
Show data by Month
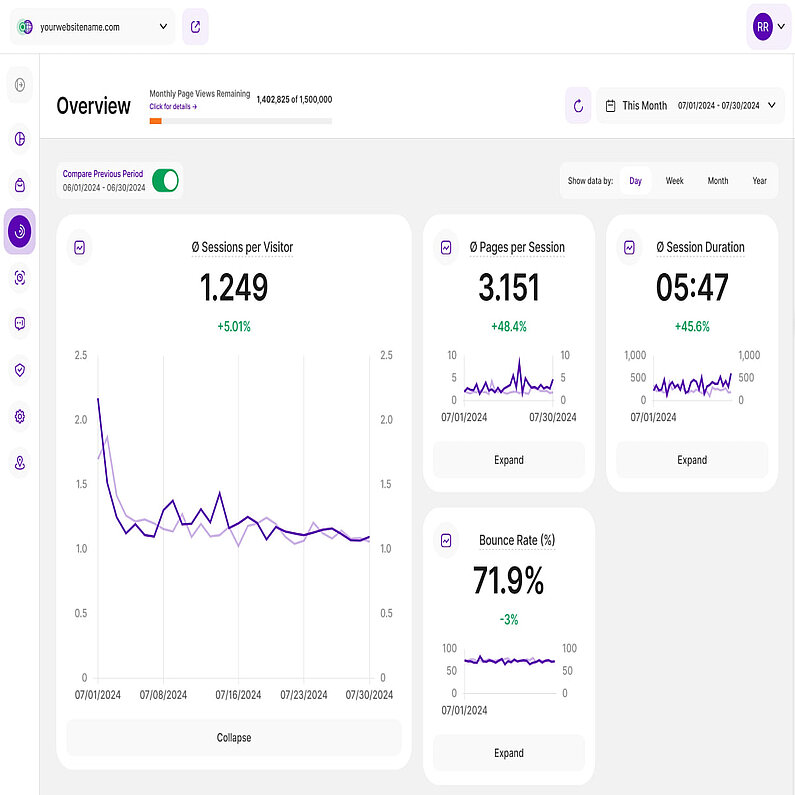(x=717, y=181)
